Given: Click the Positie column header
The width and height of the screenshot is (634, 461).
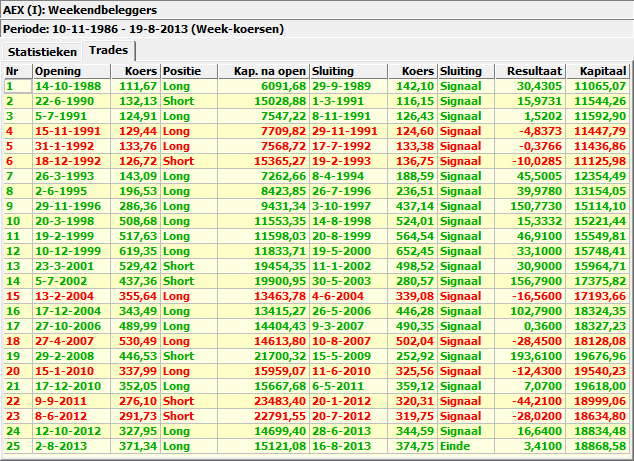Looking at the screenshot, I should click(189, 71).
